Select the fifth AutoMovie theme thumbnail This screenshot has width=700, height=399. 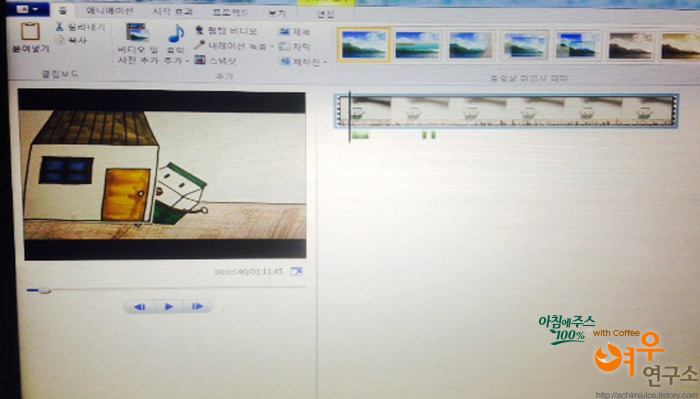[x=578, y=45]
